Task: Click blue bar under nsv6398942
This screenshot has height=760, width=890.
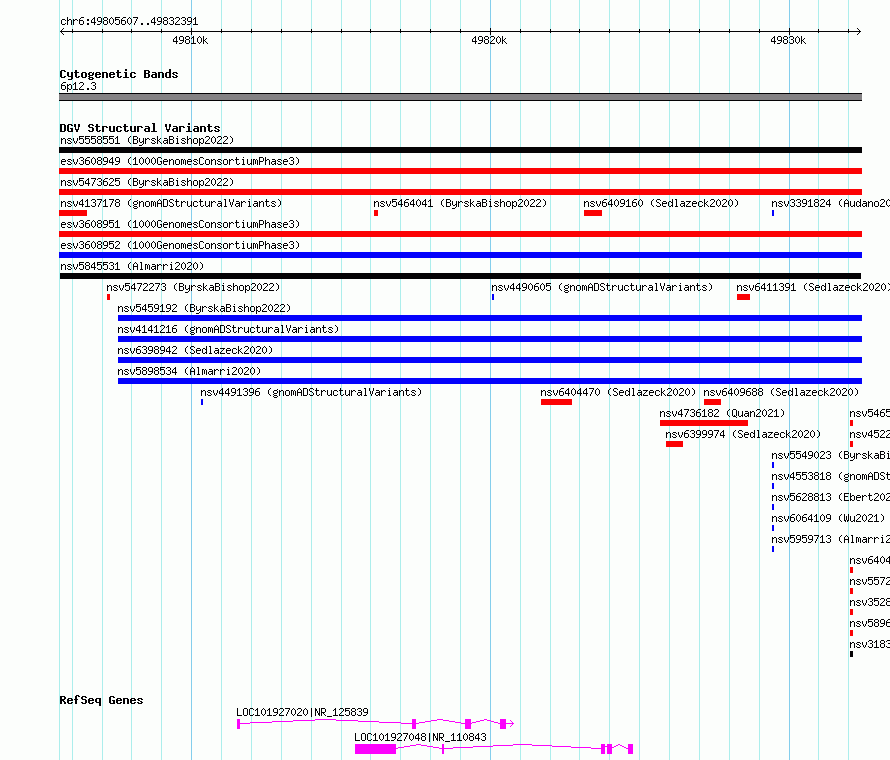Action: pyautogui.click(x=490, y=360)
